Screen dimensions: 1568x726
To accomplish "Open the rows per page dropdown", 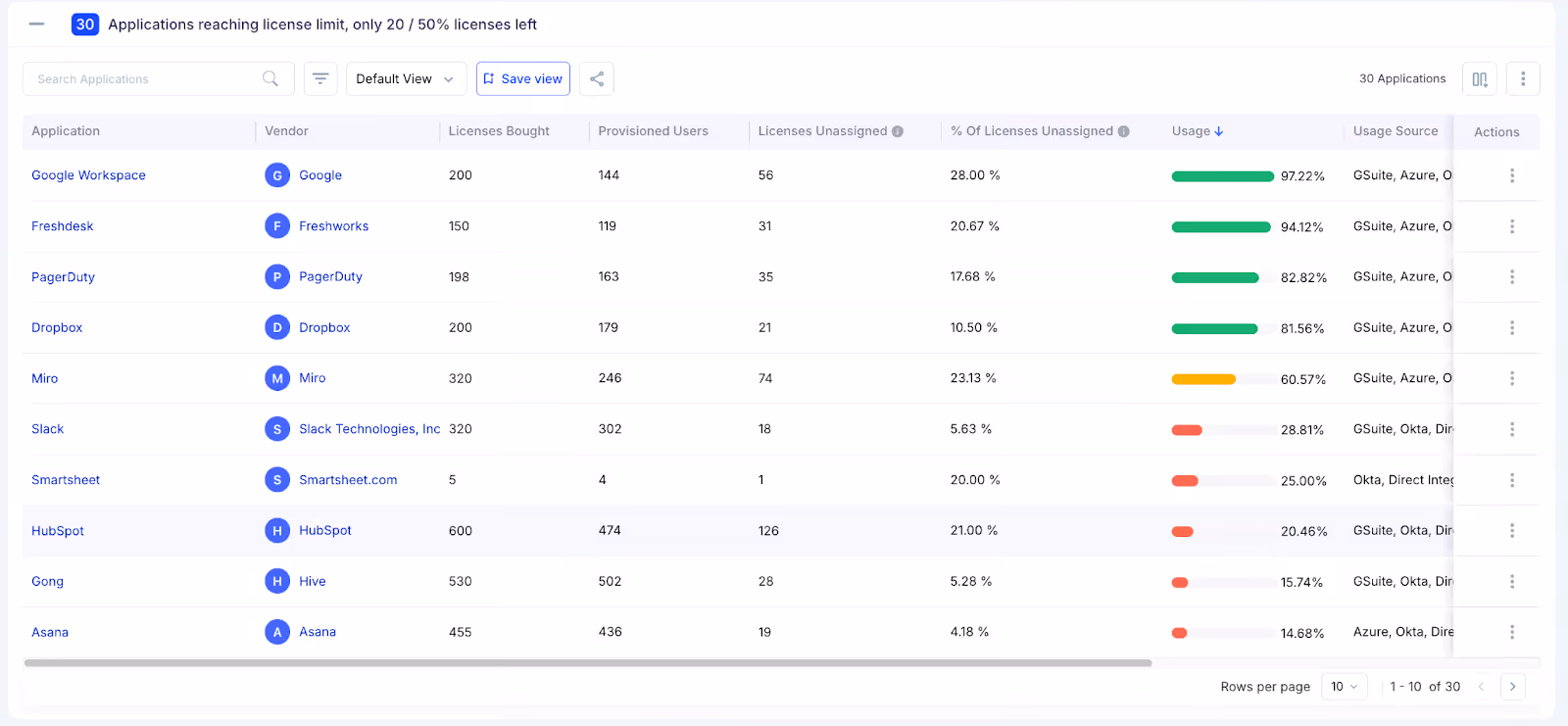I will click(x=1345, y=687).
